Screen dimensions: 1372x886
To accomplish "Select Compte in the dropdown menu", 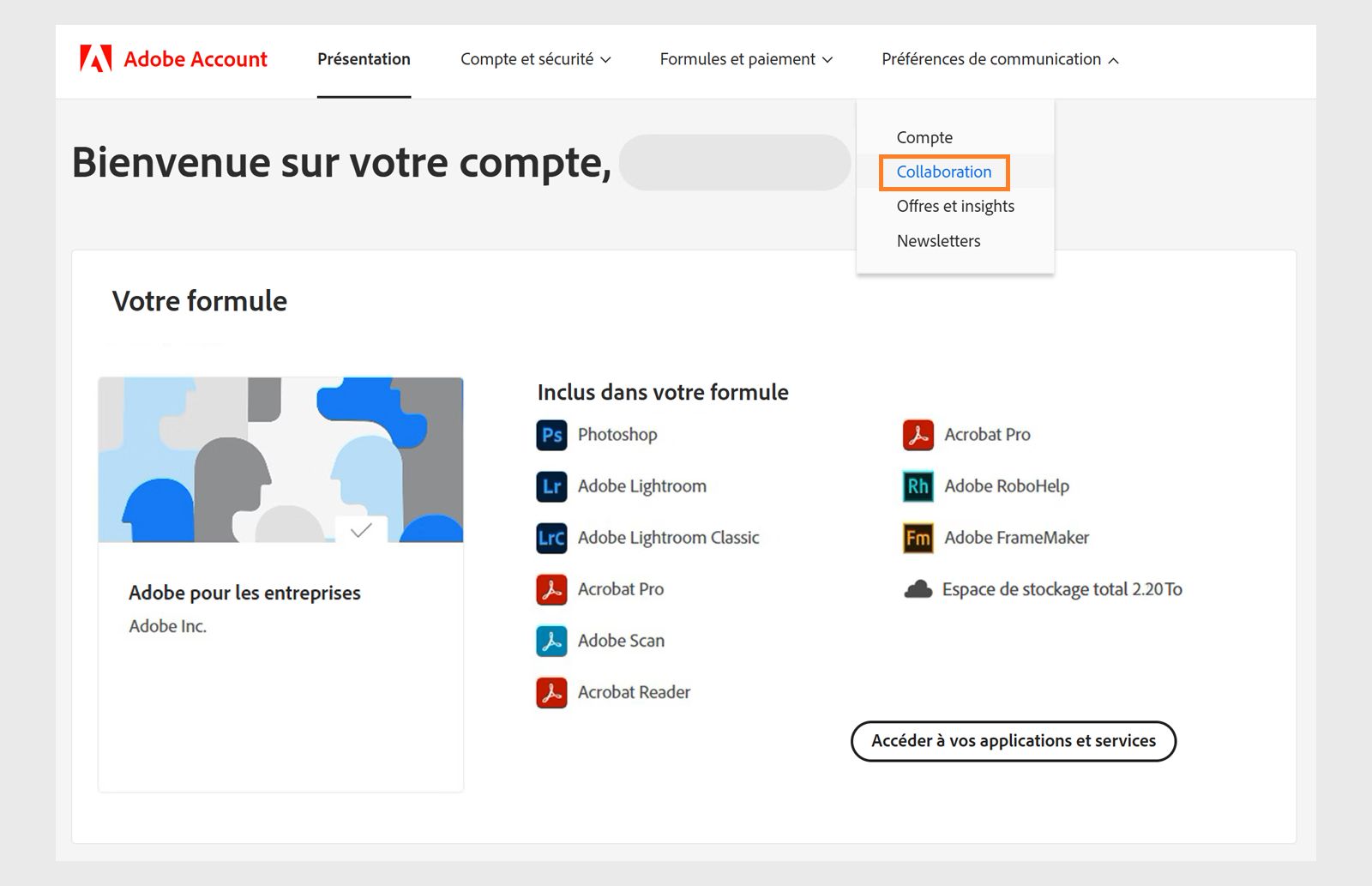I will [924, 137].
